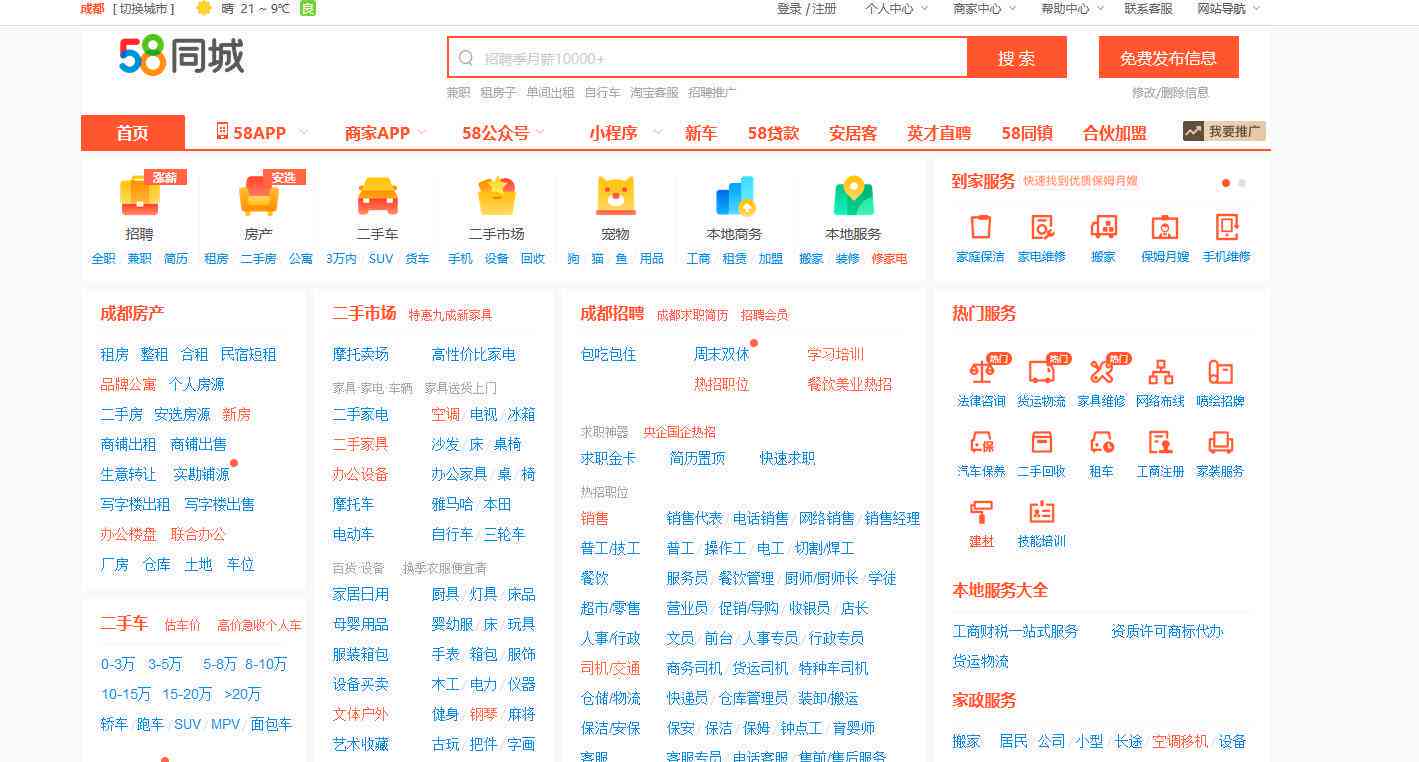Viewport: 1419px width, 762px height.
Task: Open the 本地商务 buildings icon
Action: pos(735,195)
